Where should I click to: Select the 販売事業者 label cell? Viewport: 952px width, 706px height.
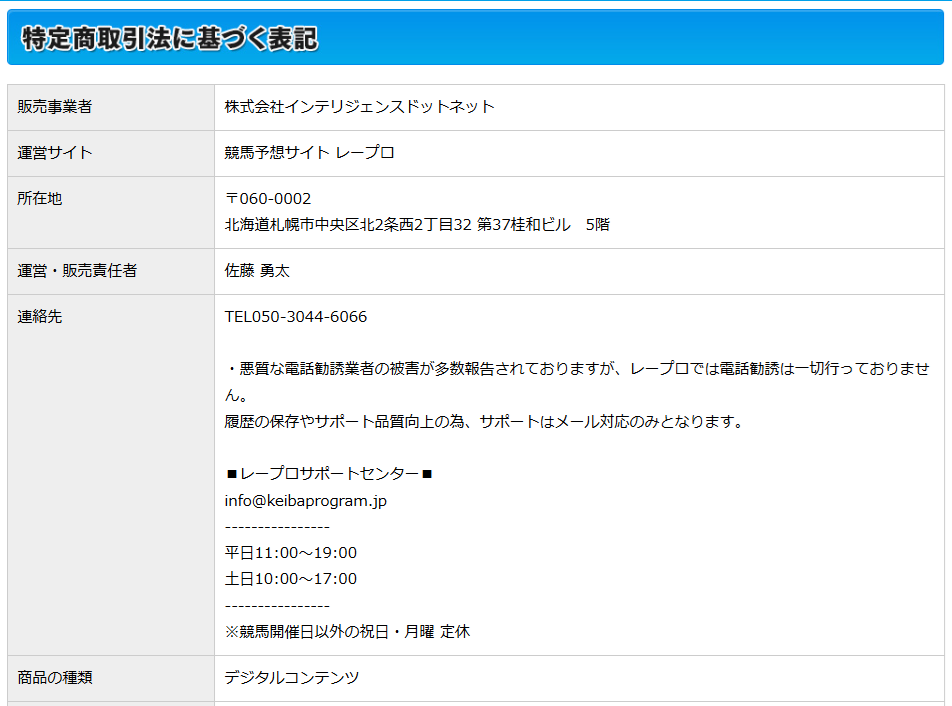pyautogui.click(x=111, y=107)
